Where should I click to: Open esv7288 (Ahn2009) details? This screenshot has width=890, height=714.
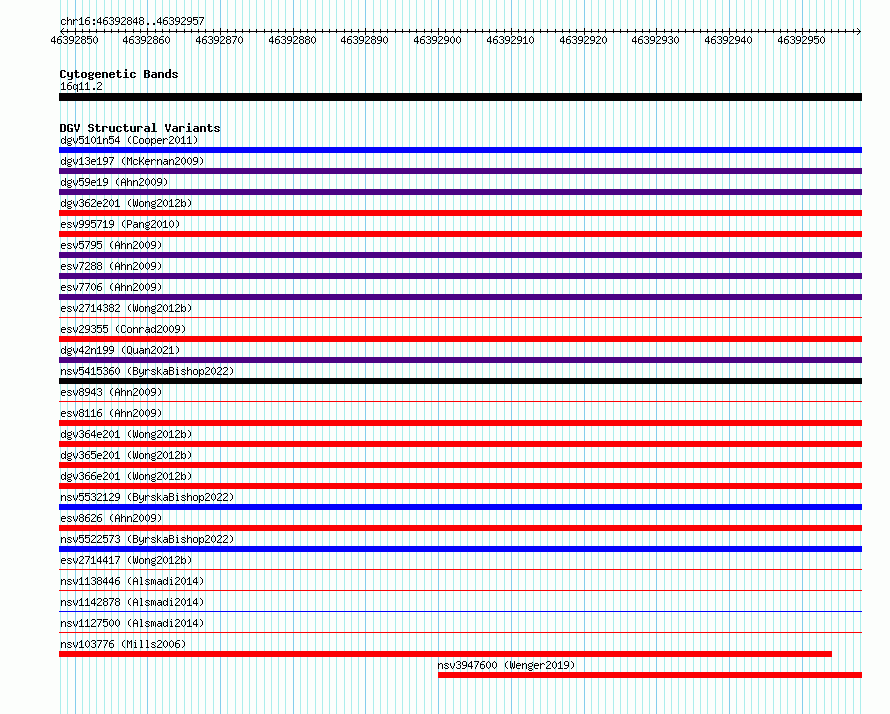[x=111, y=266]
